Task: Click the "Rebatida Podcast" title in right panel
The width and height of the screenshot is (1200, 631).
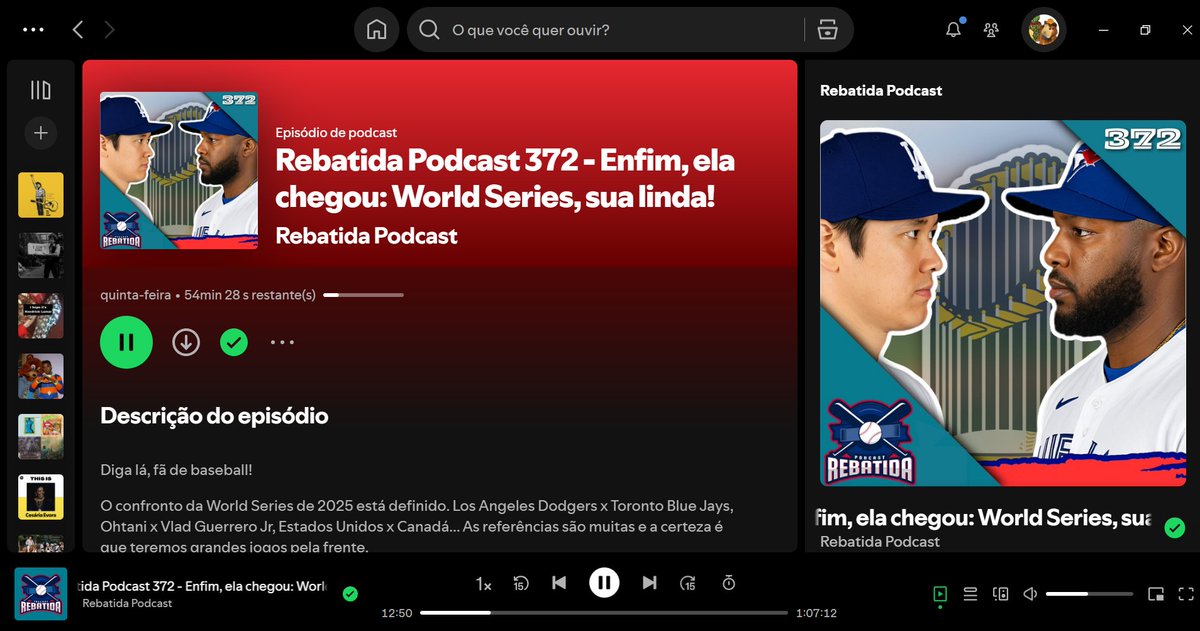Action: pos(881,90)
